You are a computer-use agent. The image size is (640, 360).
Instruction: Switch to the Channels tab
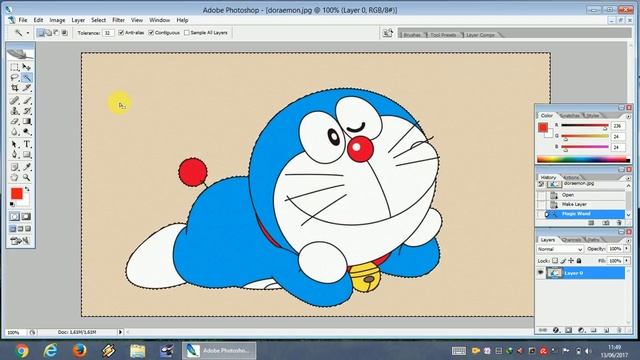click(571, 240)
